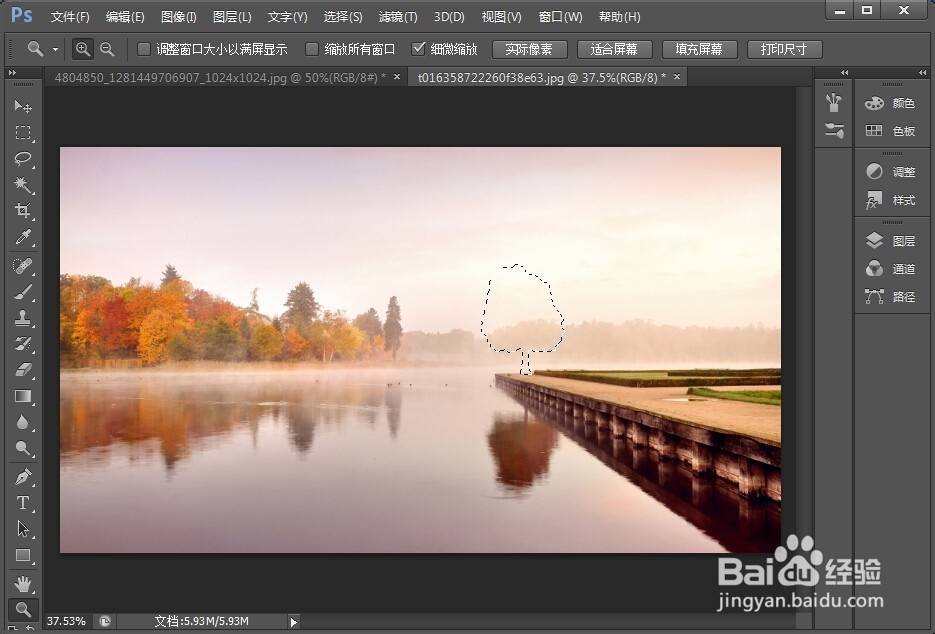Select the Move tool
The image size is (935, 634).
[x=23, y=107]
